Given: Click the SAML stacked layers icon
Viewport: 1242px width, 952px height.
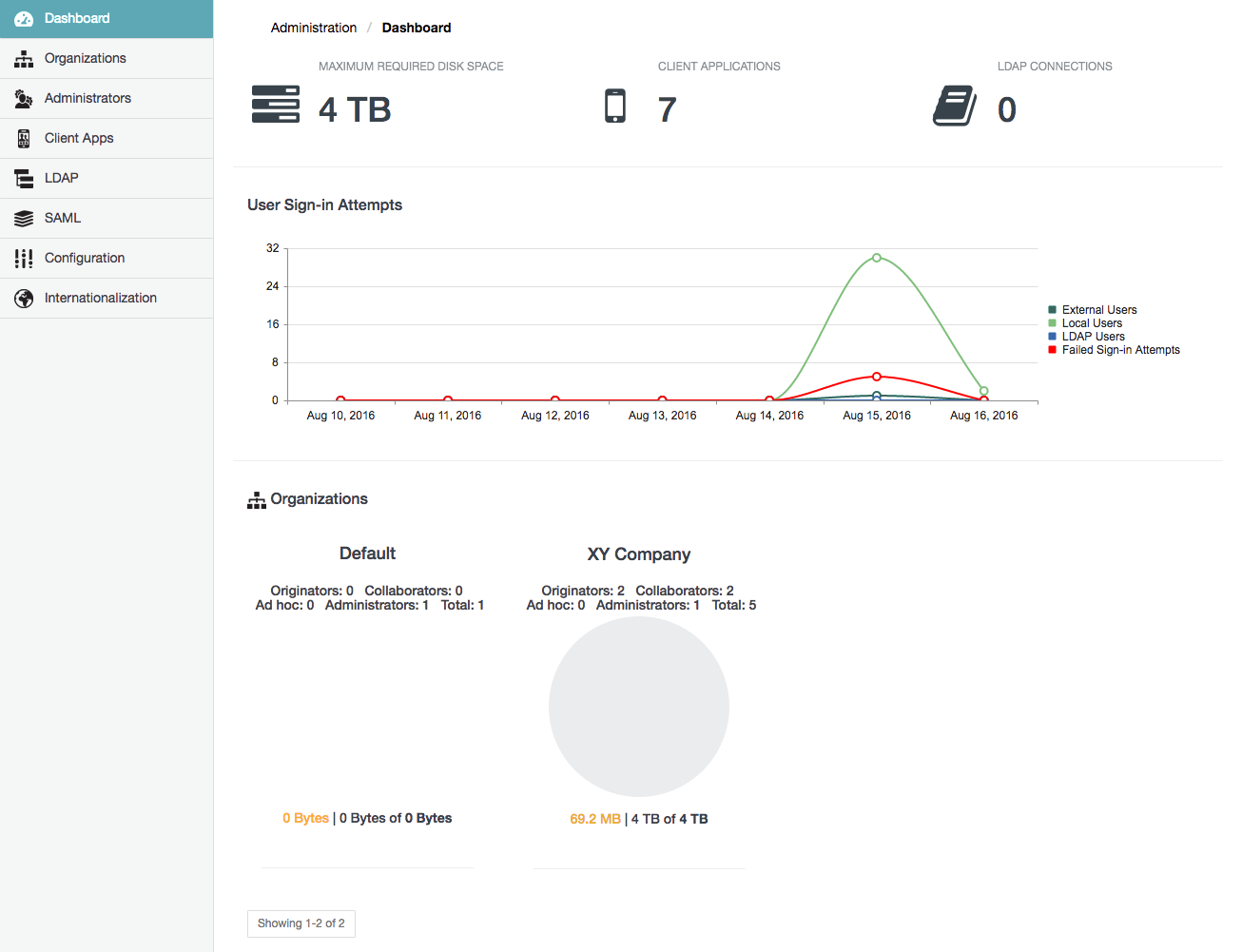Looking at the screenshot, I should pos(24,219).
